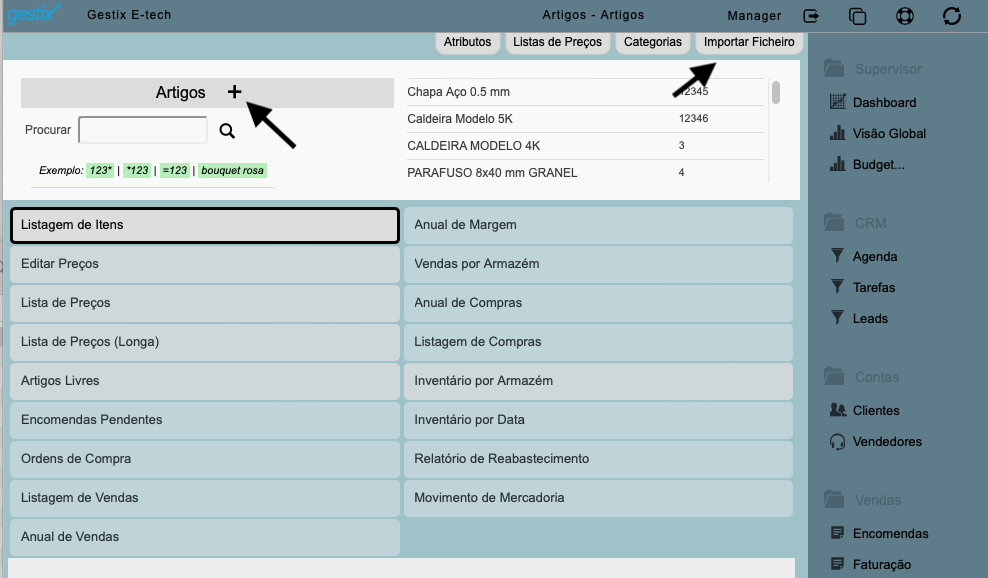This screenshot has height=578, width=988.
Task: Click the =123 search example
Action: click(x=175, y=170)
